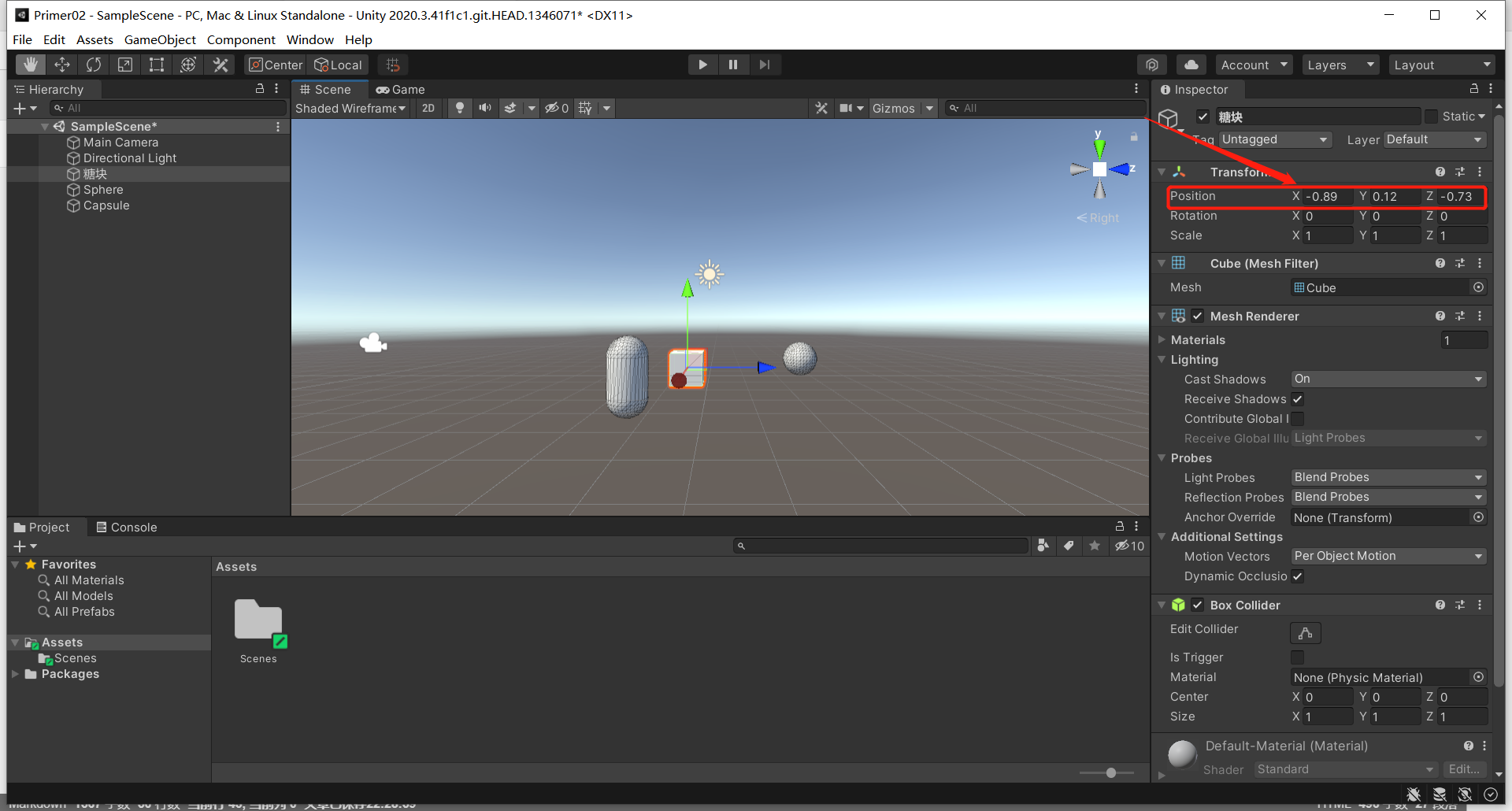Enable Is Trigger checkbox

[1297, 657]
